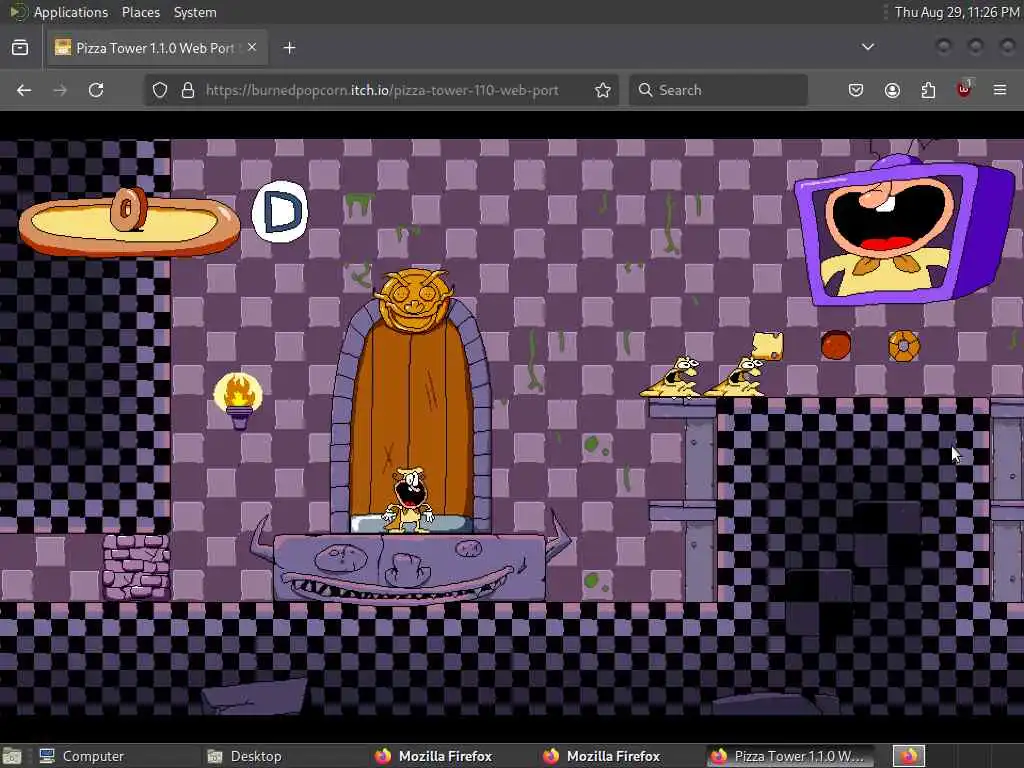This screenshot has width=1024, height=768.
Task: Click the forward navigation arrow
Action: [x=60, y=90]
